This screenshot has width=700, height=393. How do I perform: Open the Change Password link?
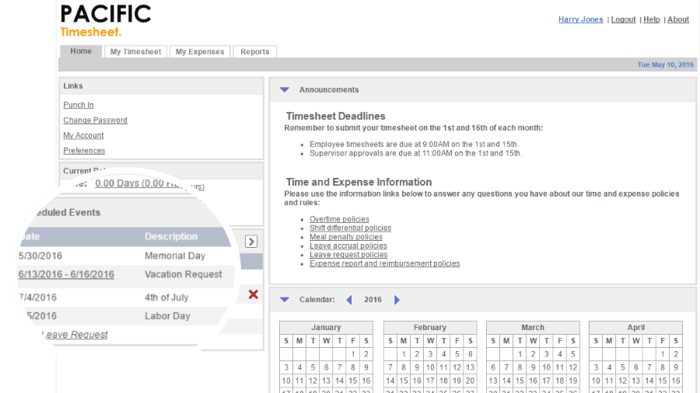[95, 120]
